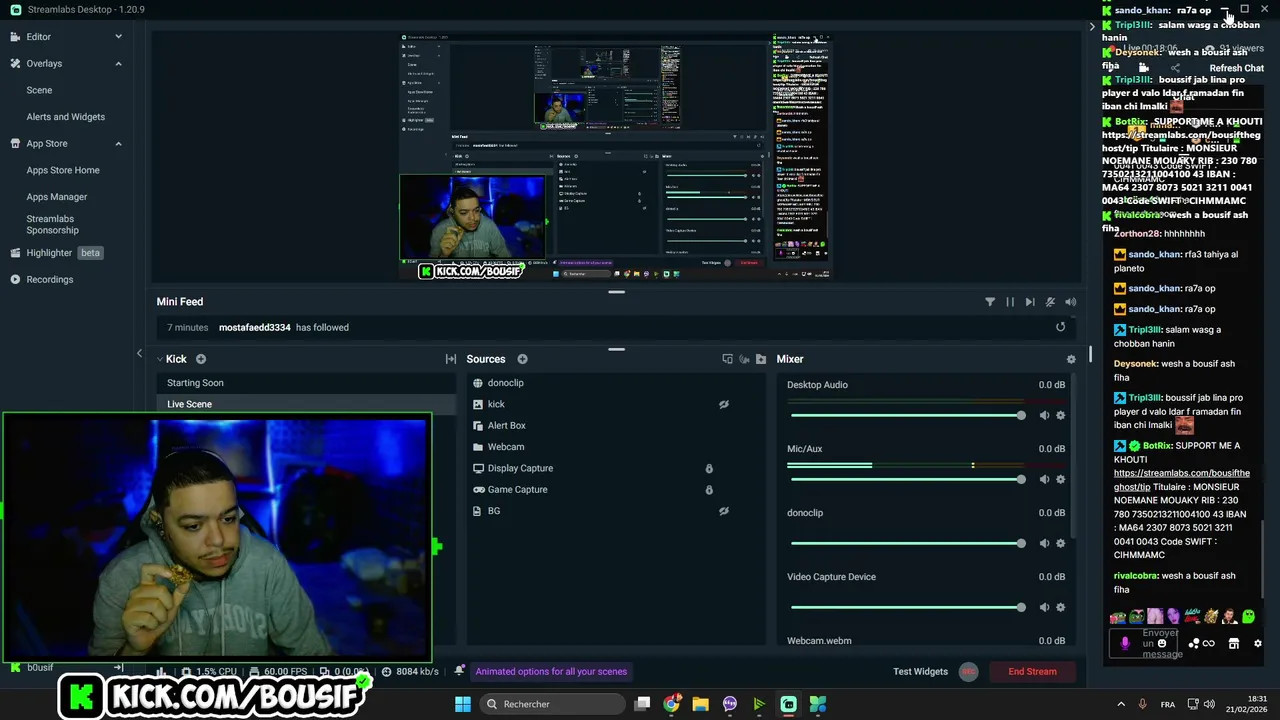Open Mic/Aux settings gear
The width and height of the screenshot is (1280, 720).
(x=1061, y=479)
